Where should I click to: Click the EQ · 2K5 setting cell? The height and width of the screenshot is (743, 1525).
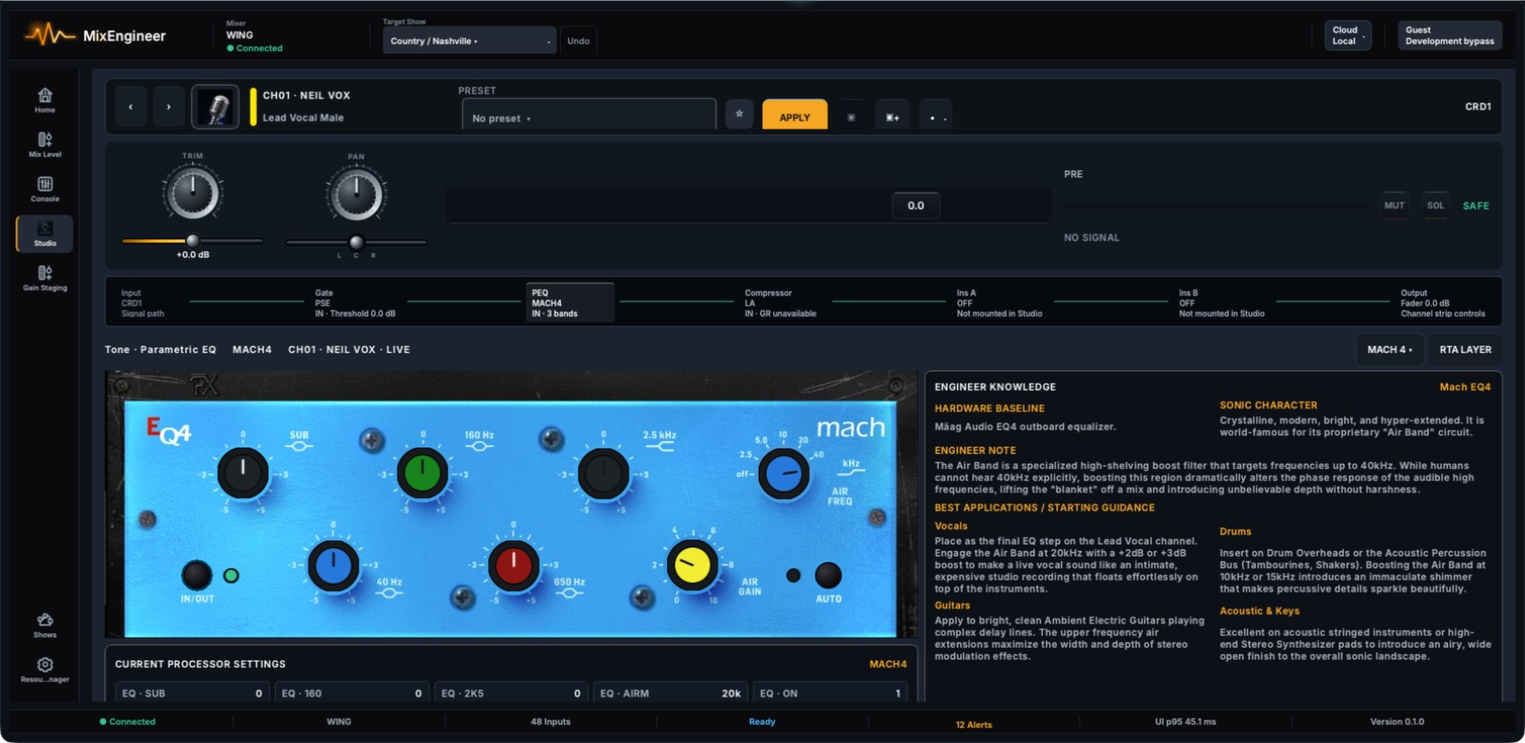[x=511, y=693]
